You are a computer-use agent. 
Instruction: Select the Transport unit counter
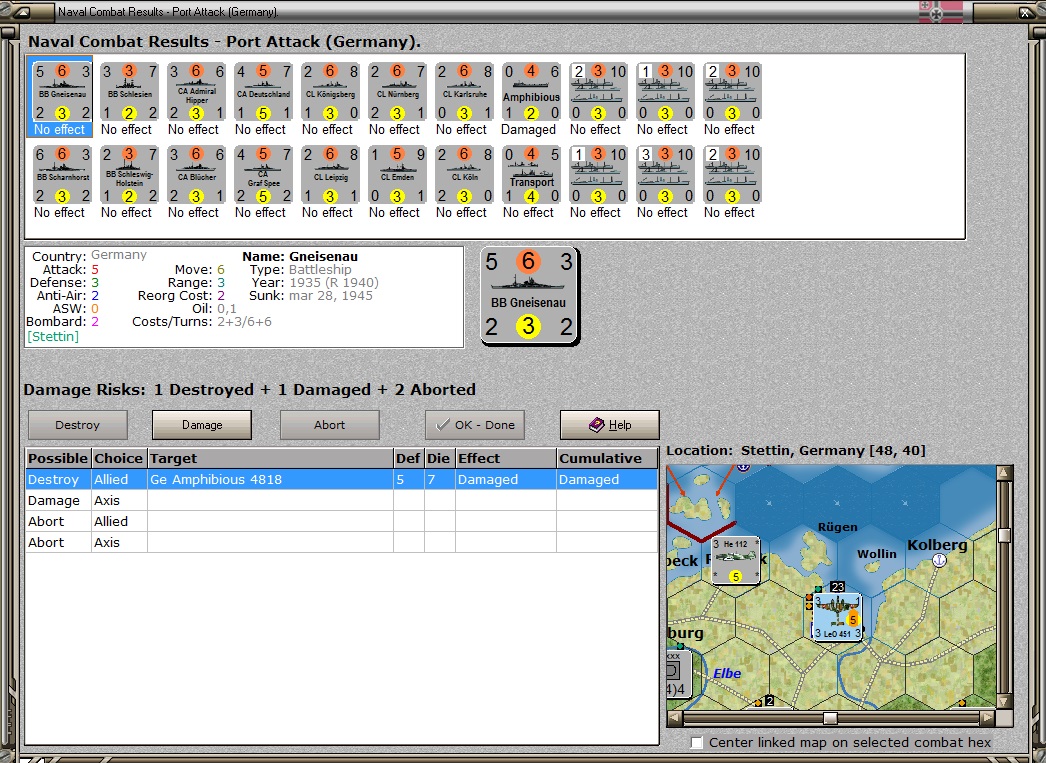532,175
